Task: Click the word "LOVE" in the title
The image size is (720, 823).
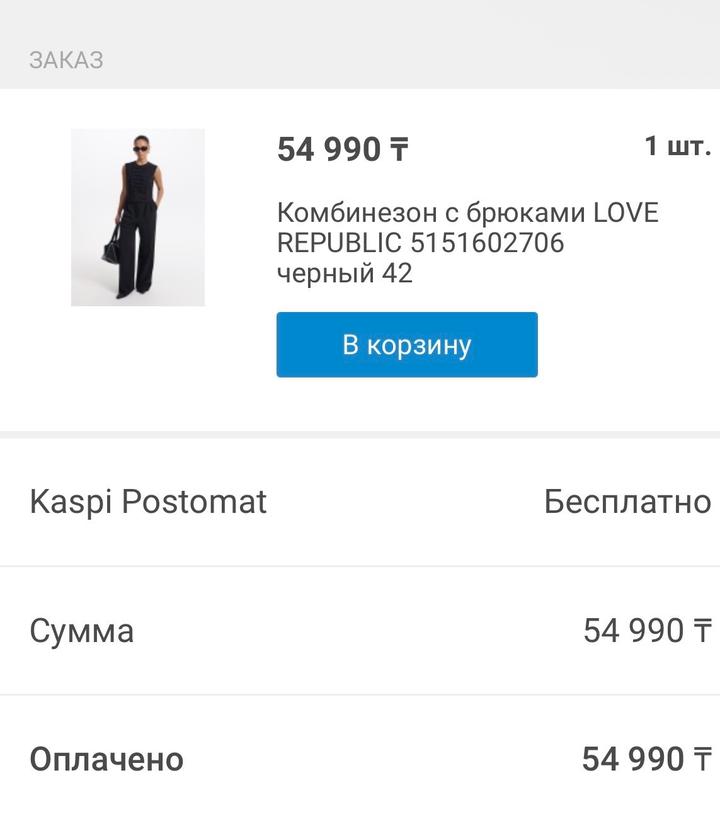Action: (626, 213)
